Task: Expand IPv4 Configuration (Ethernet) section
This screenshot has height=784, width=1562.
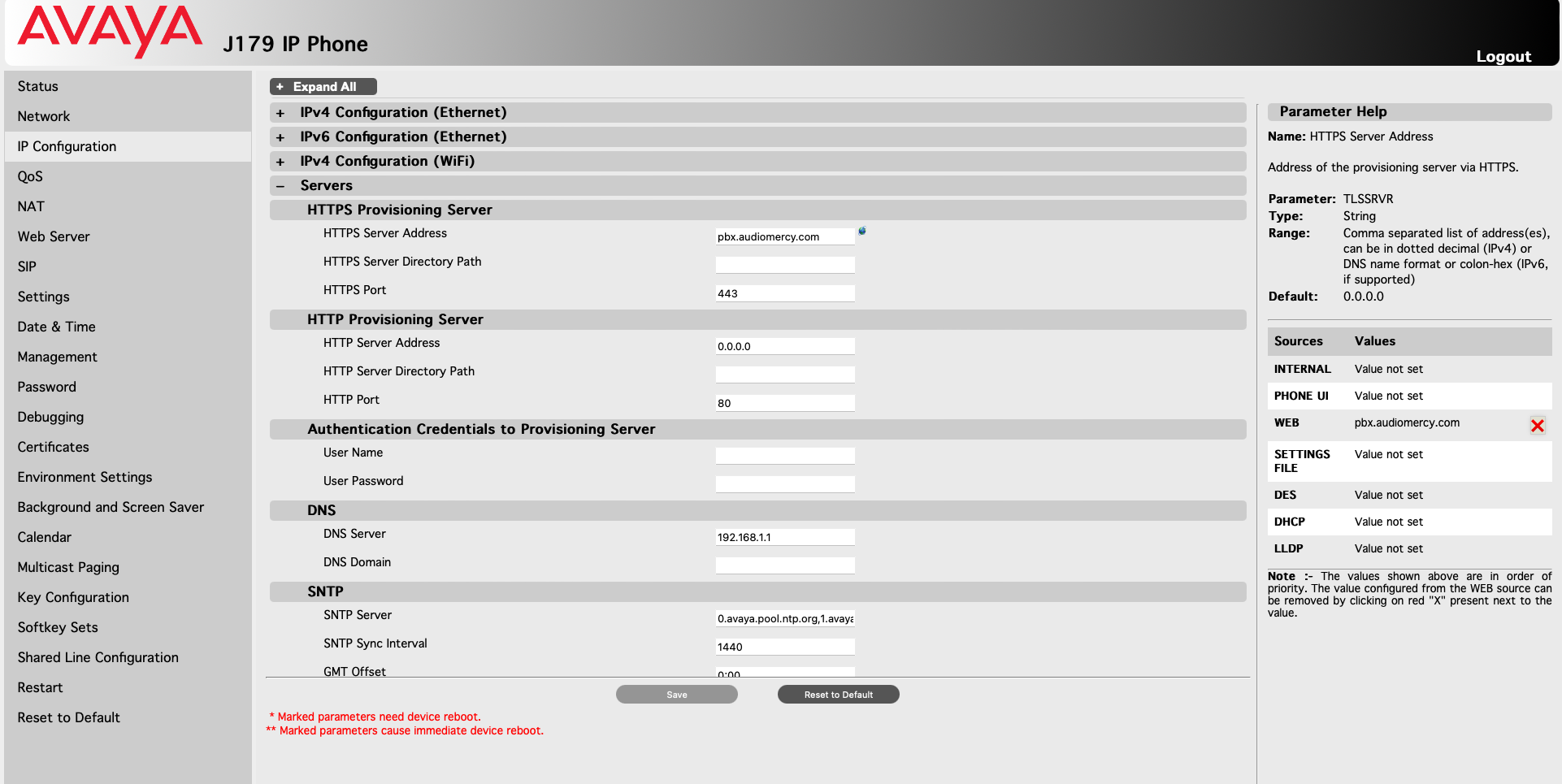Action: (x=757, y=112)
